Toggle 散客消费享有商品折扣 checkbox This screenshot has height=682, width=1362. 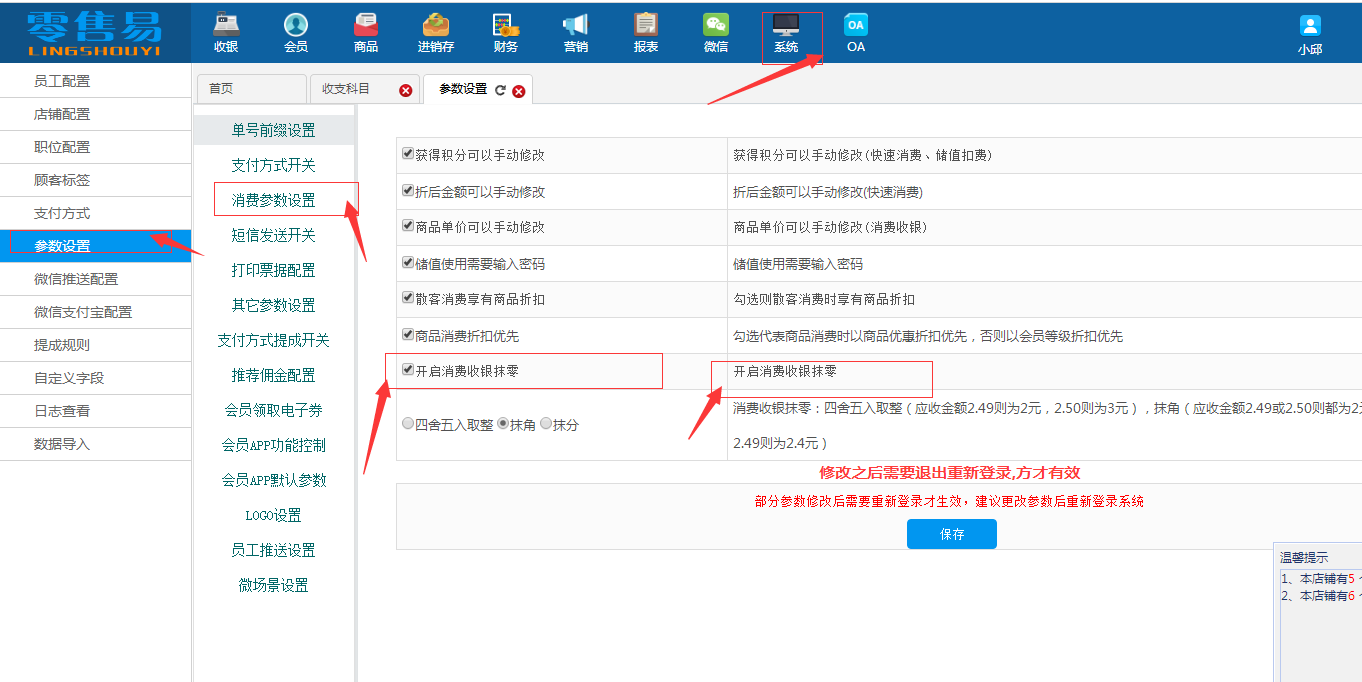408,297
